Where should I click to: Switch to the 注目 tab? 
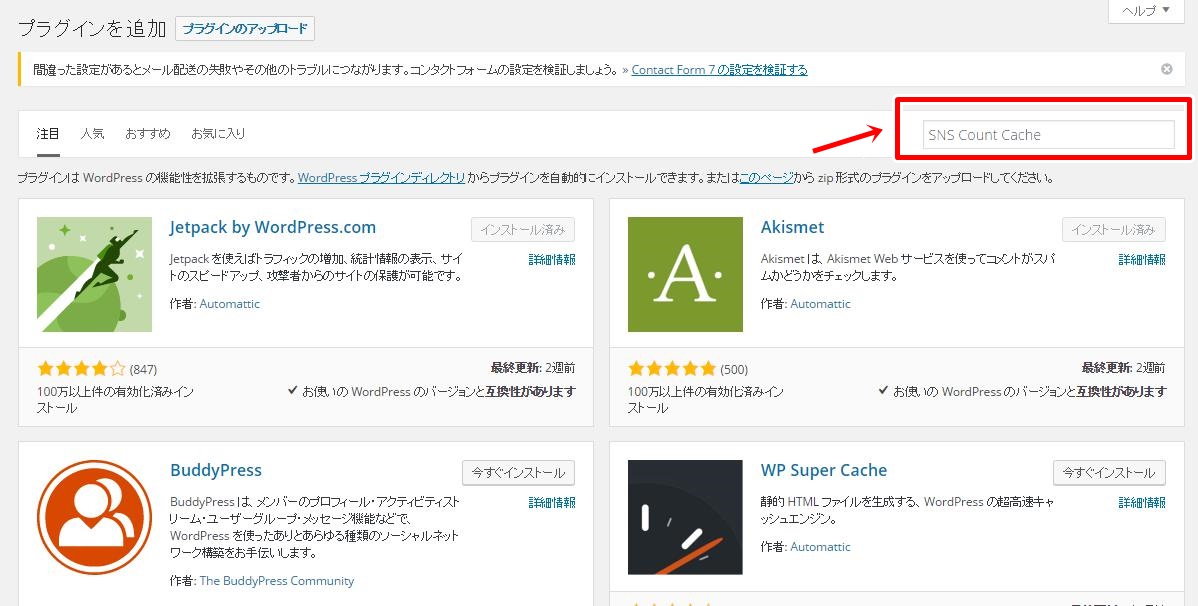(x=48, y=134)
